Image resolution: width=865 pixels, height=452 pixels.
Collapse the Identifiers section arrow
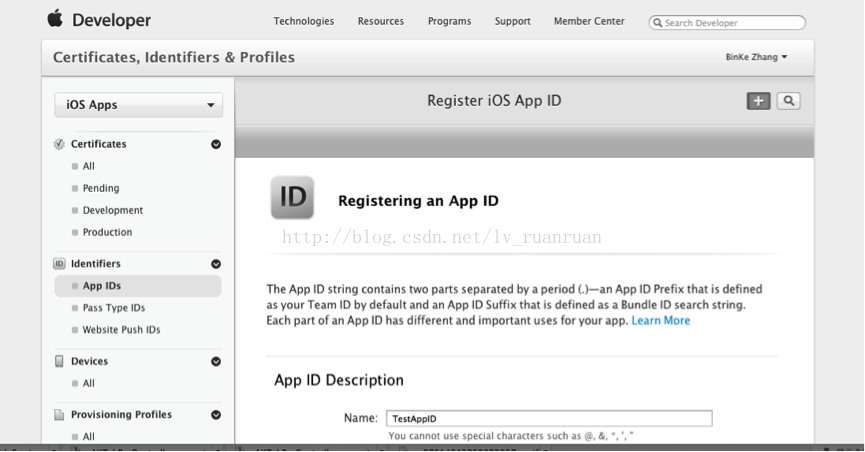(x=216, y=264)
